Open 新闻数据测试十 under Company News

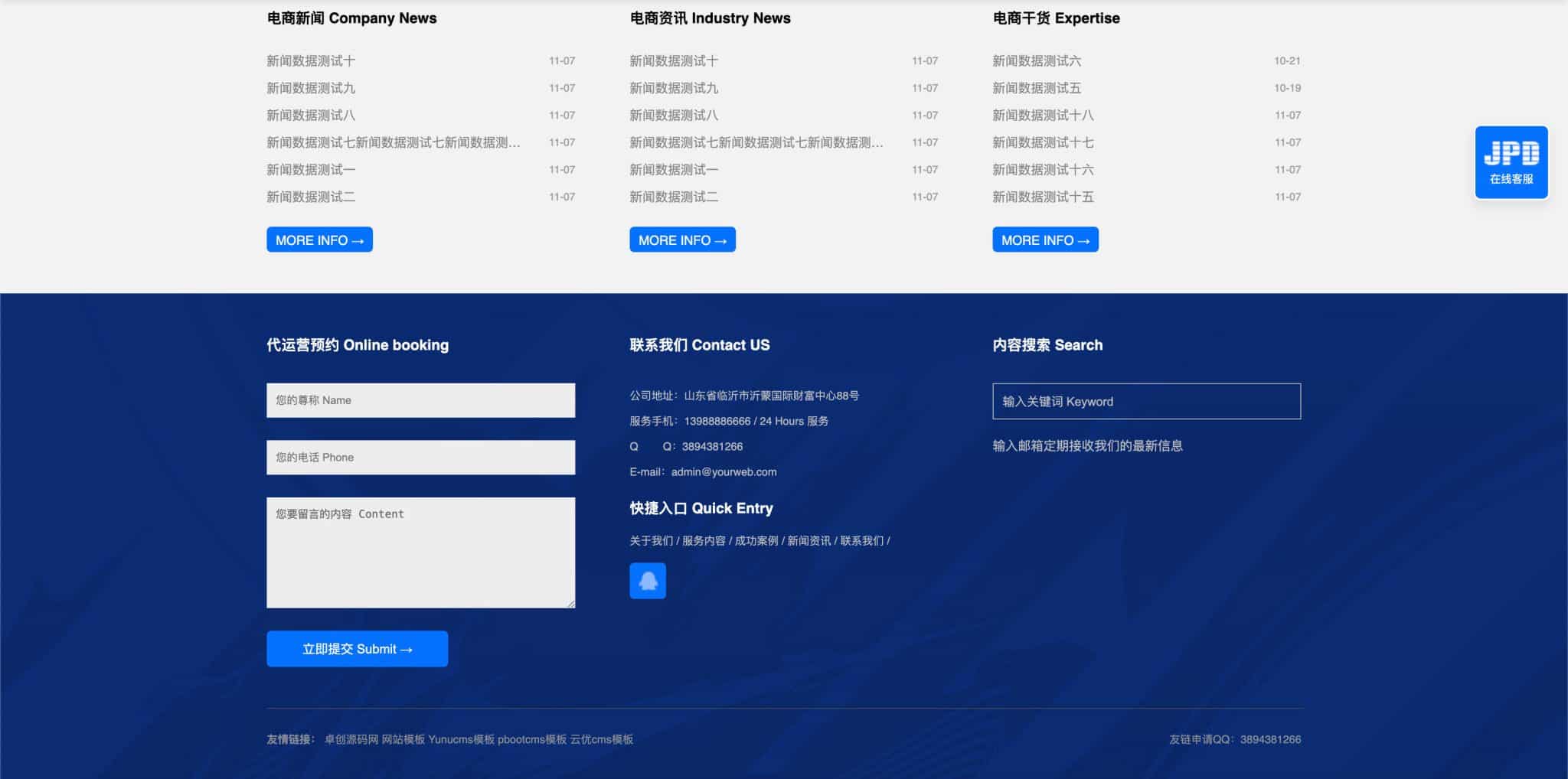tap(311, 60)
